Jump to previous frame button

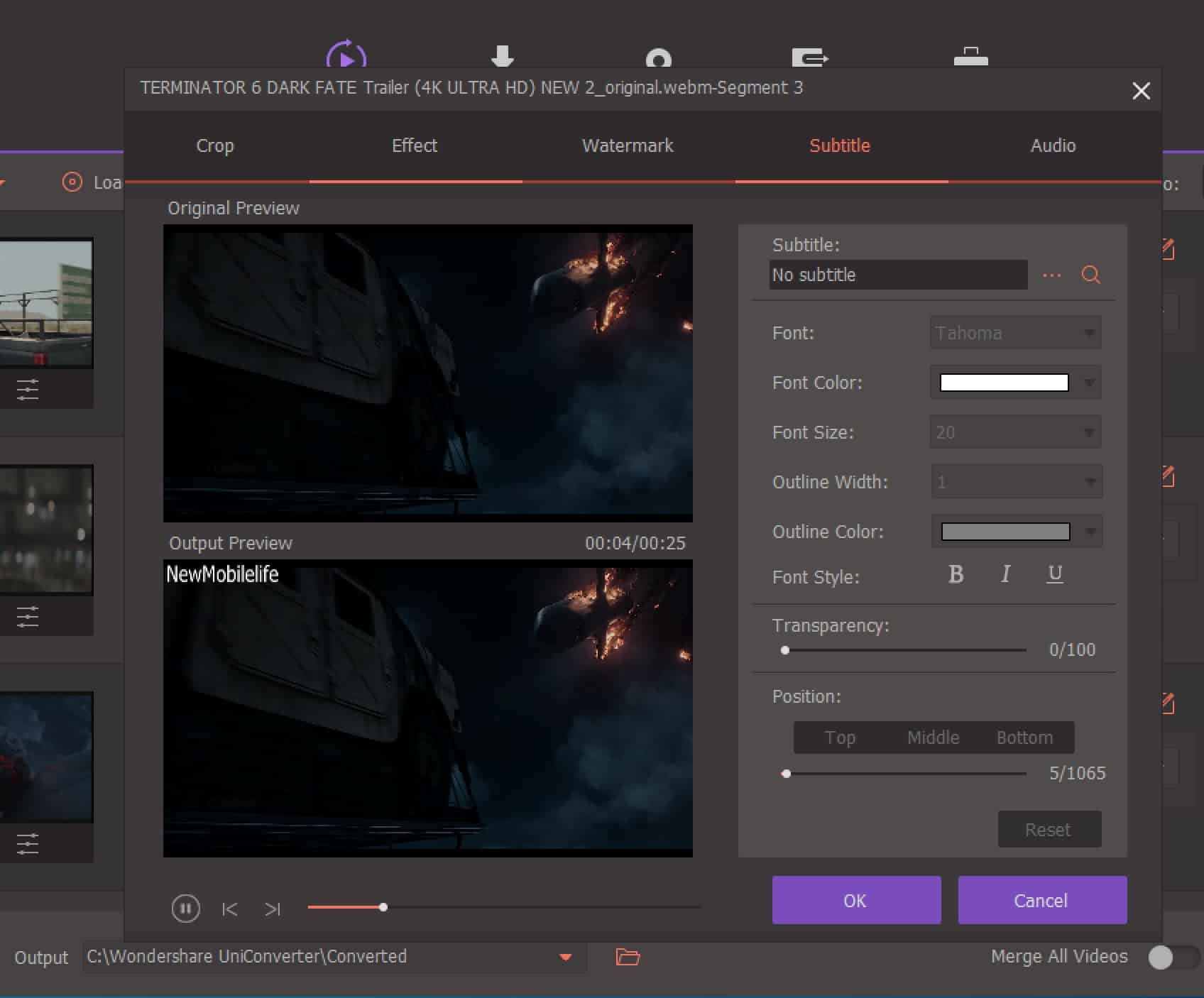click(229, 909)
